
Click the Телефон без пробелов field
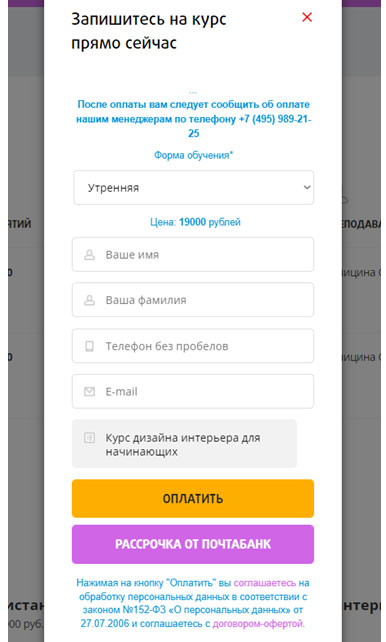[x=193, y=346]
